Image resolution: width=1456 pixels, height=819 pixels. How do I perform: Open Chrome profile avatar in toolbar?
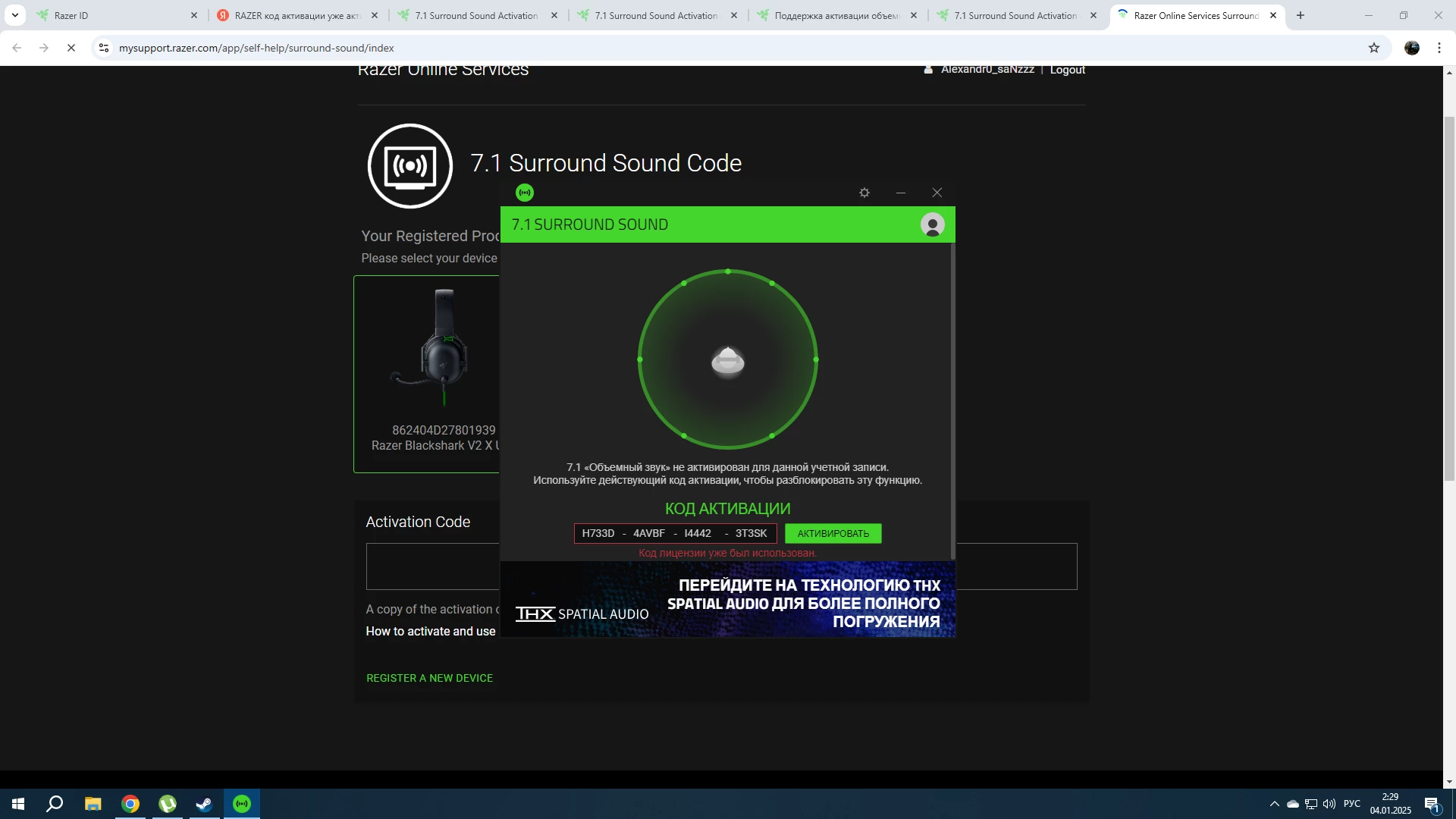(1412, 48)
